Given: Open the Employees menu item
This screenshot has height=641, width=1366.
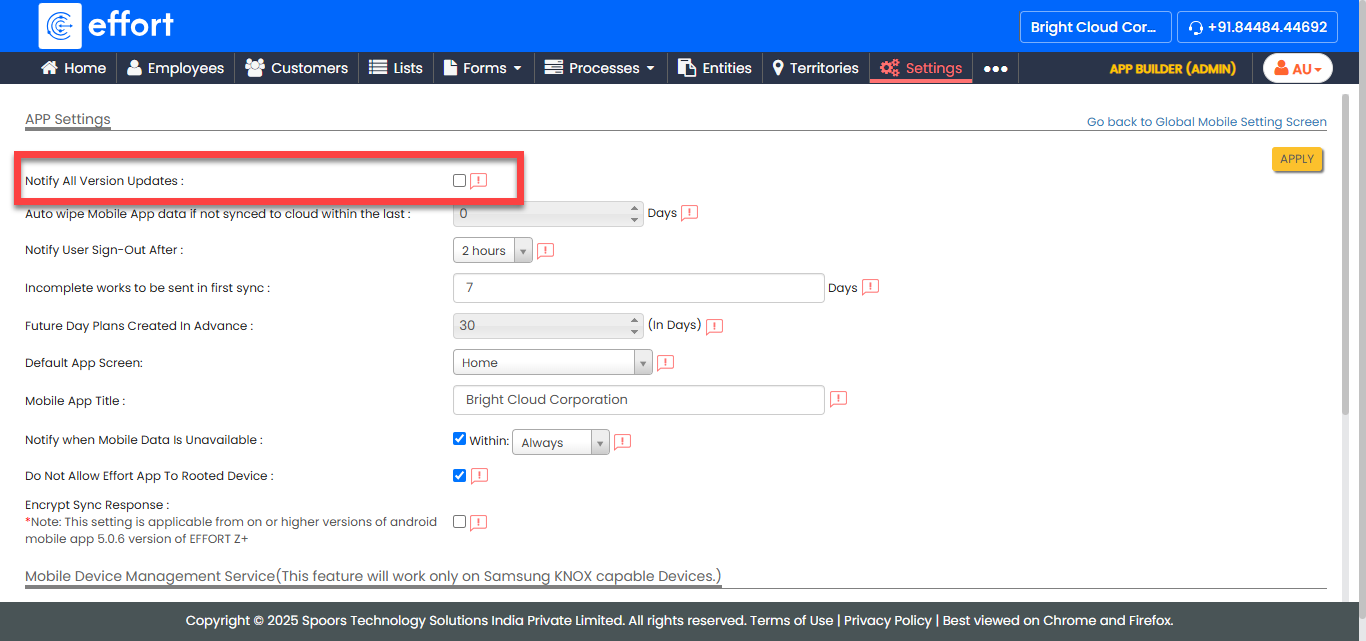Looking at the screenshot, I should (175, 68).
